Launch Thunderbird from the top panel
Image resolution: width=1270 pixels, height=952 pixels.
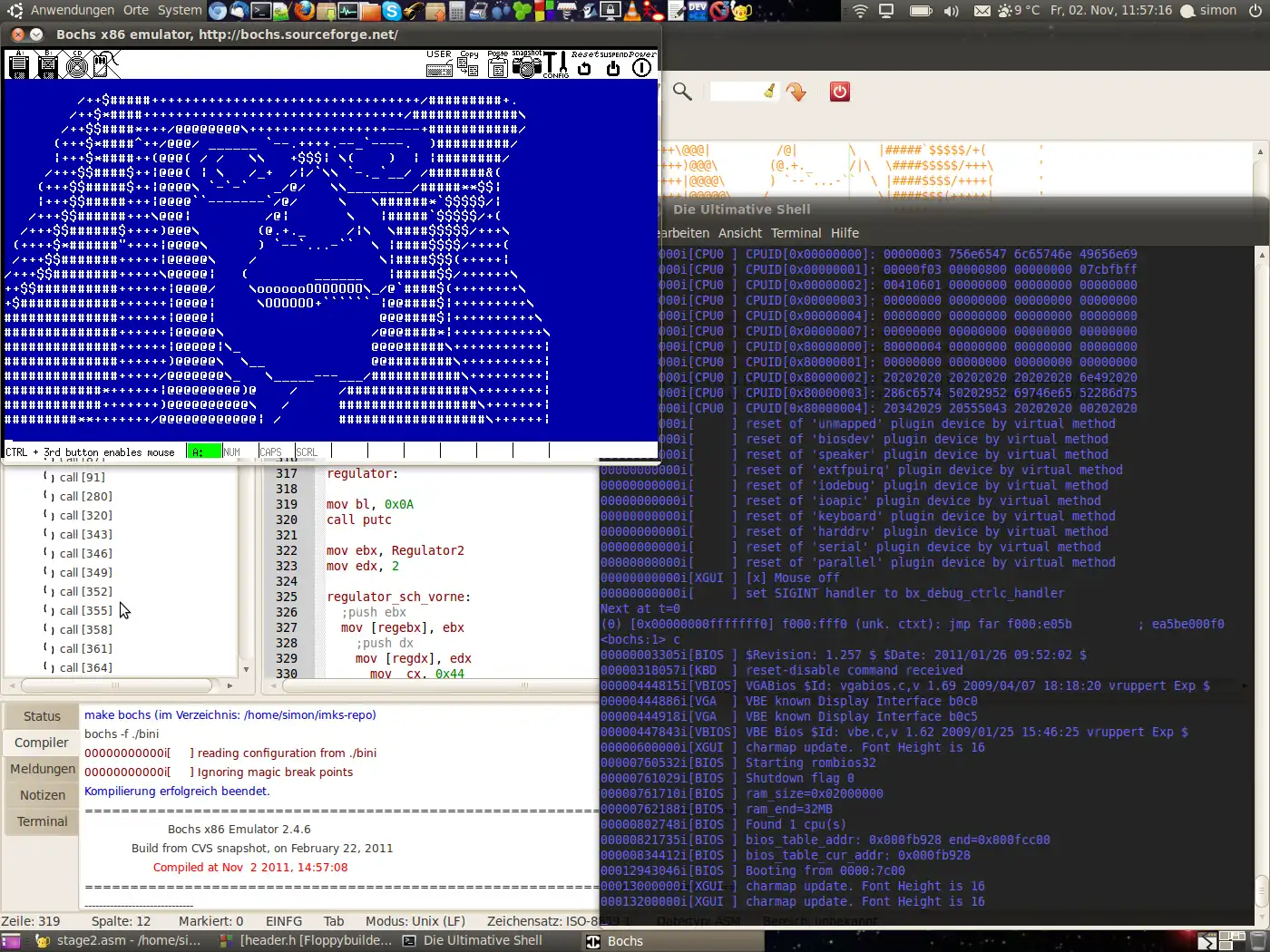[x=239, y=11]
